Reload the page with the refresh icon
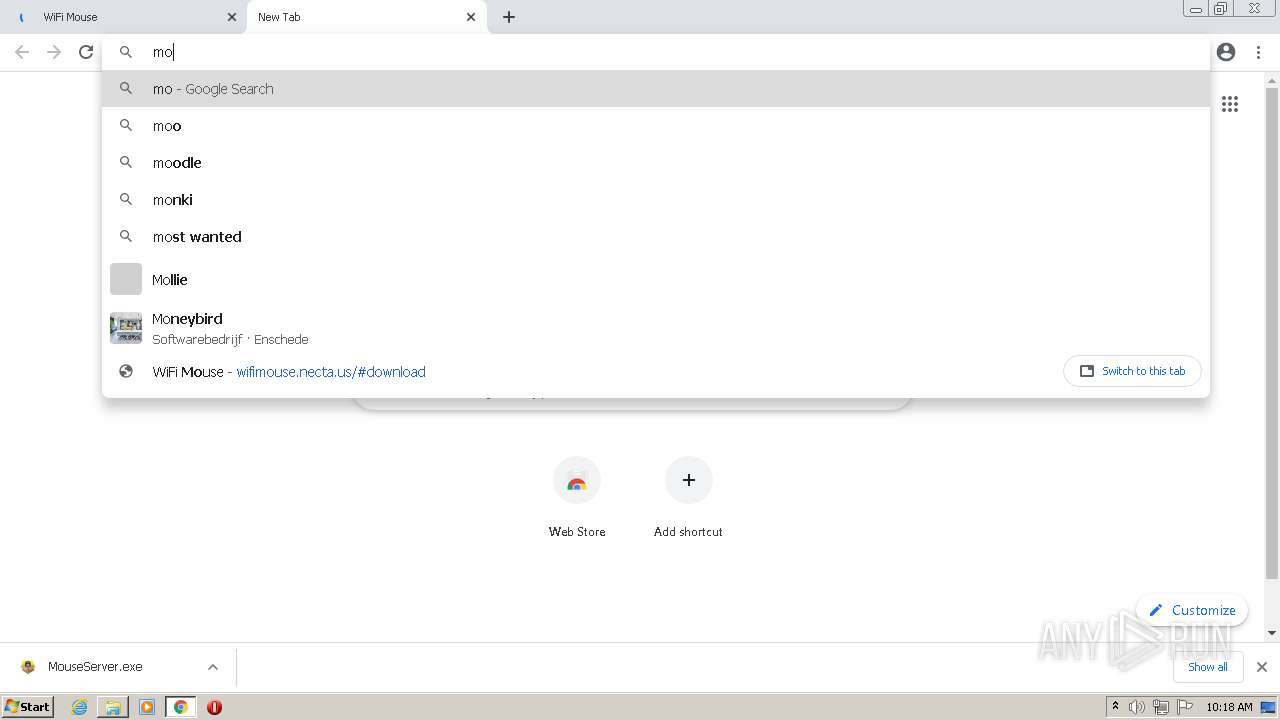The height and width of the screenshot is (720, 1280). 86,52
